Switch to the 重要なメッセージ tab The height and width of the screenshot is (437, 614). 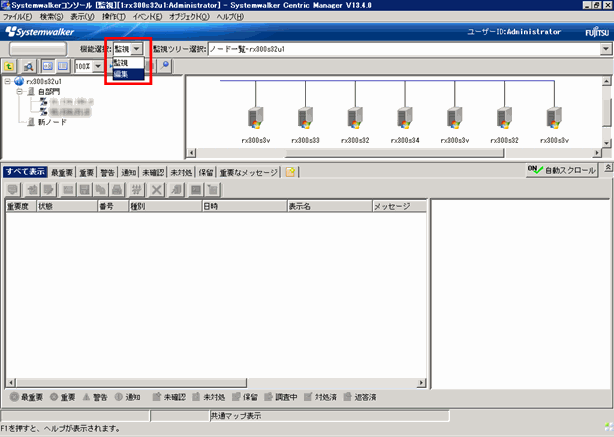(248, 172)
